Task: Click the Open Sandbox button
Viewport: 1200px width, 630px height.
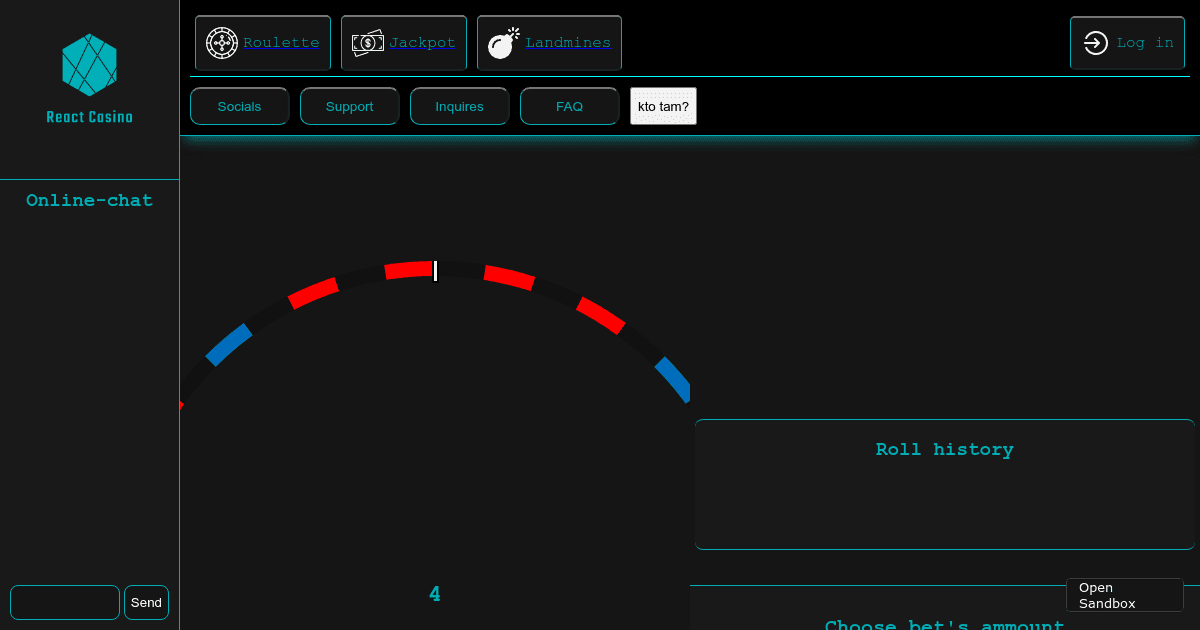Action: [x=1124, y=596]
